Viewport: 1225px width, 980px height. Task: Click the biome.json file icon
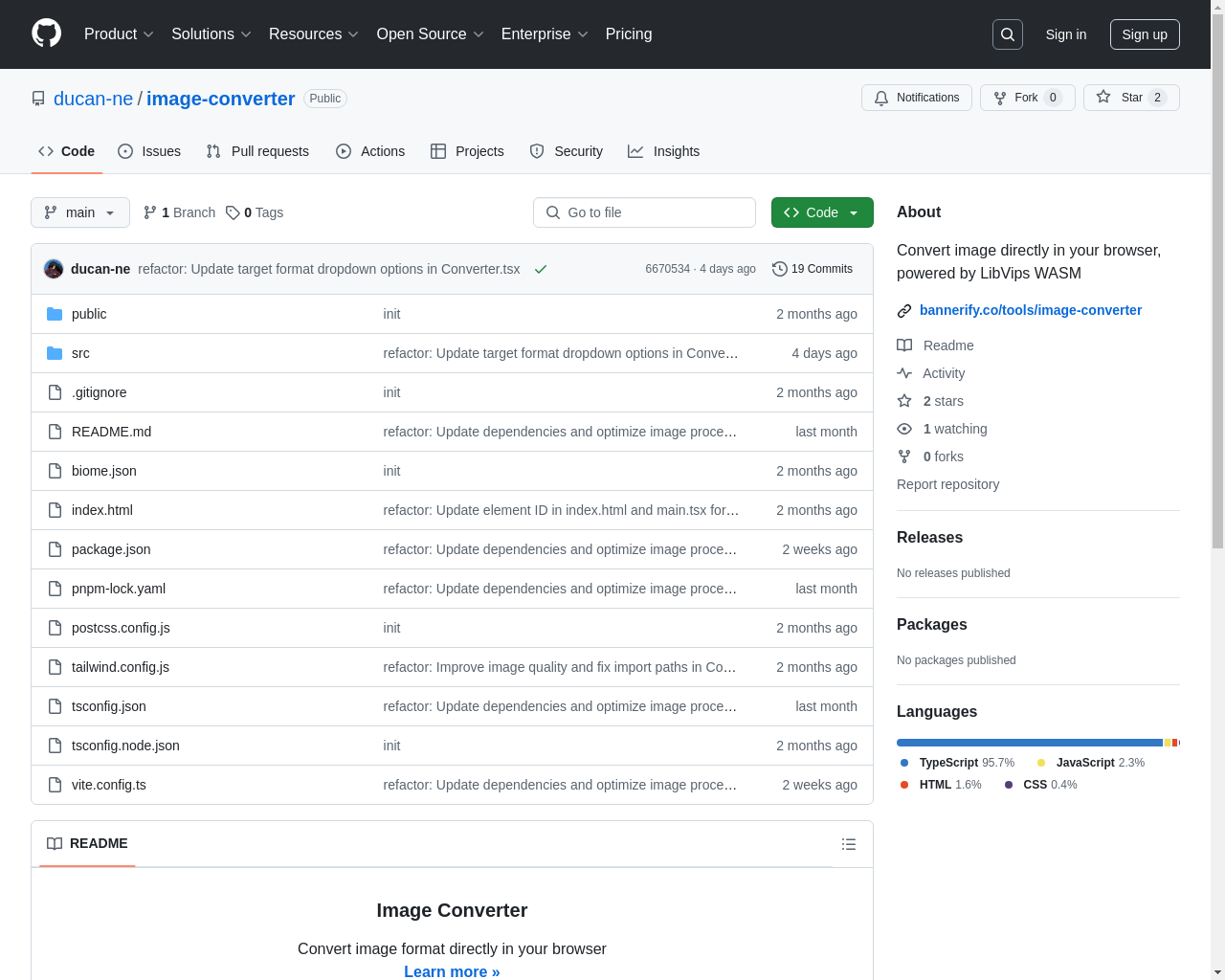pyautogui.click(x=55, y=471)
